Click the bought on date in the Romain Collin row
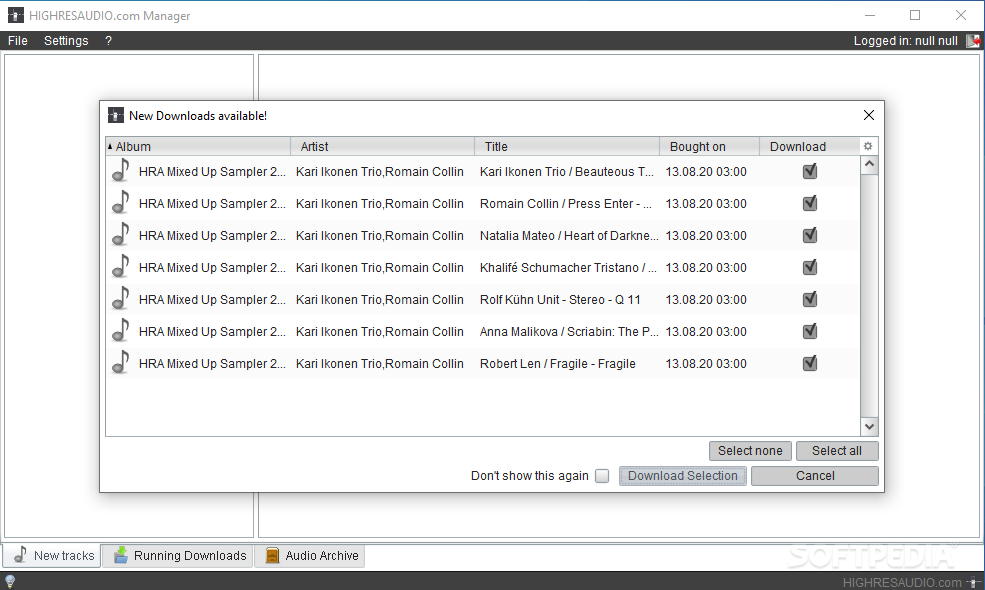Image resolution: width=985 pixels, height=590 pixels. click(x=706, y=204)
